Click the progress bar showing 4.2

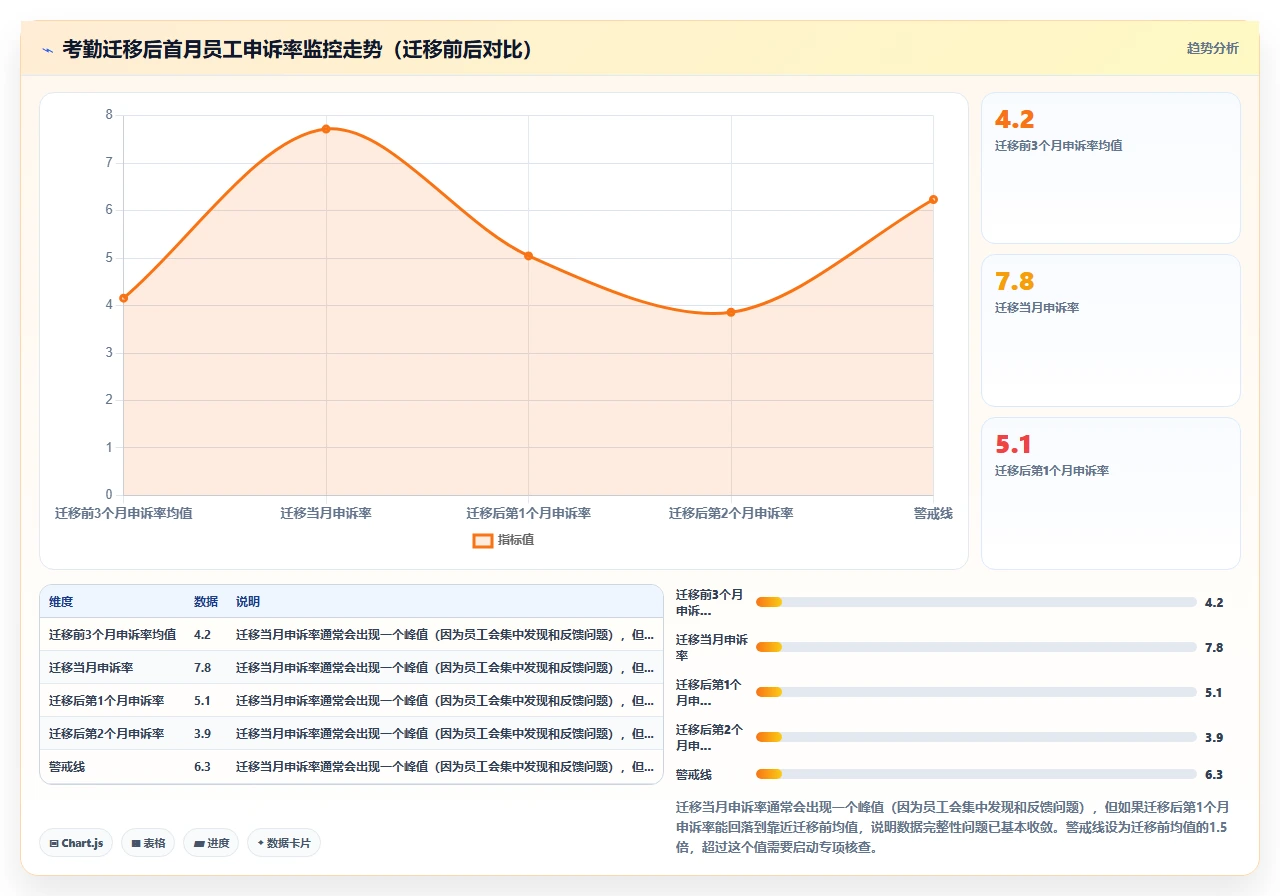pos(976,602)
